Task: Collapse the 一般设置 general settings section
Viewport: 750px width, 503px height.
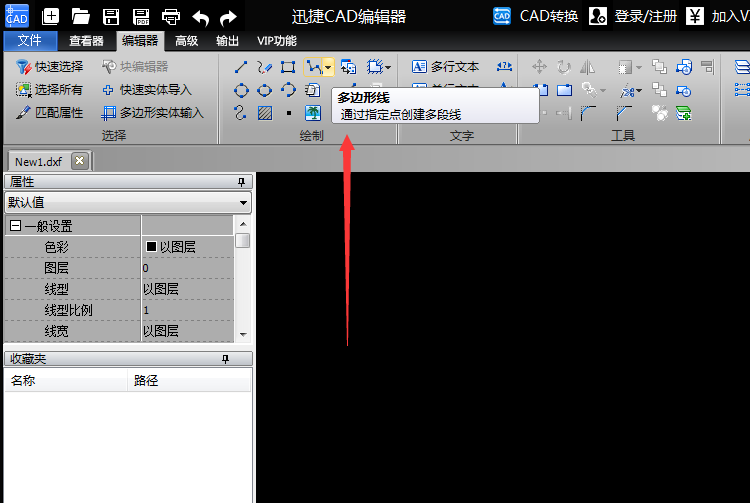Action: [x=15, y=226]
